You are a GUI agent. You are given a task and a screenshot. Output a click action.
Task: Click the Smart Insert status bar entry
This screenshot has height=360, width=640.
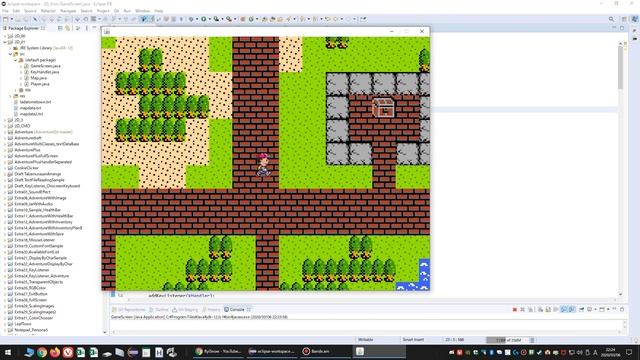click(413, 340)
